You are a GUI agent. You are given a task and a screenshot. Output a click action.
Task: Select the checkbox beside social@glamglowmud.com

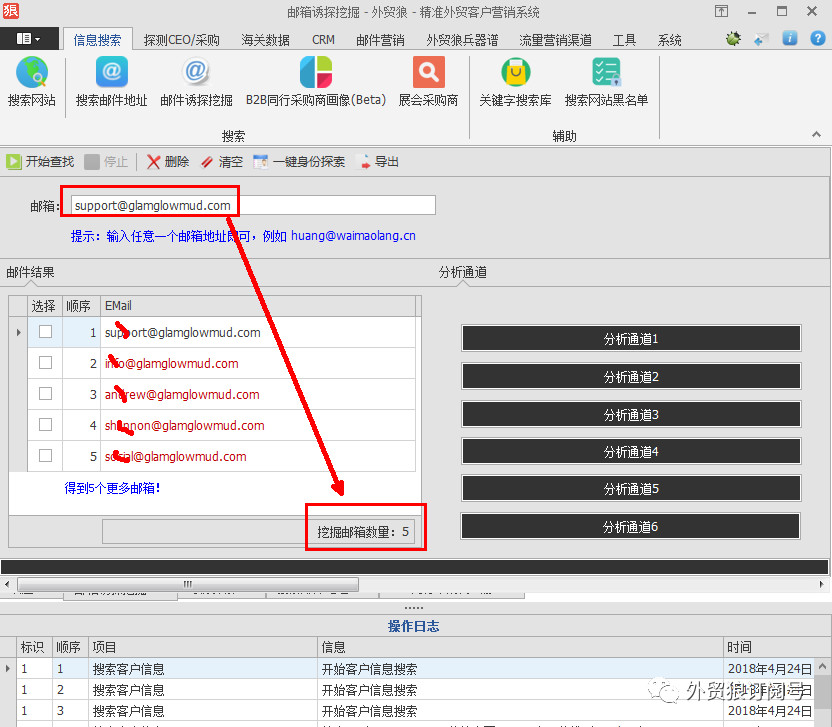pos(45,456)
